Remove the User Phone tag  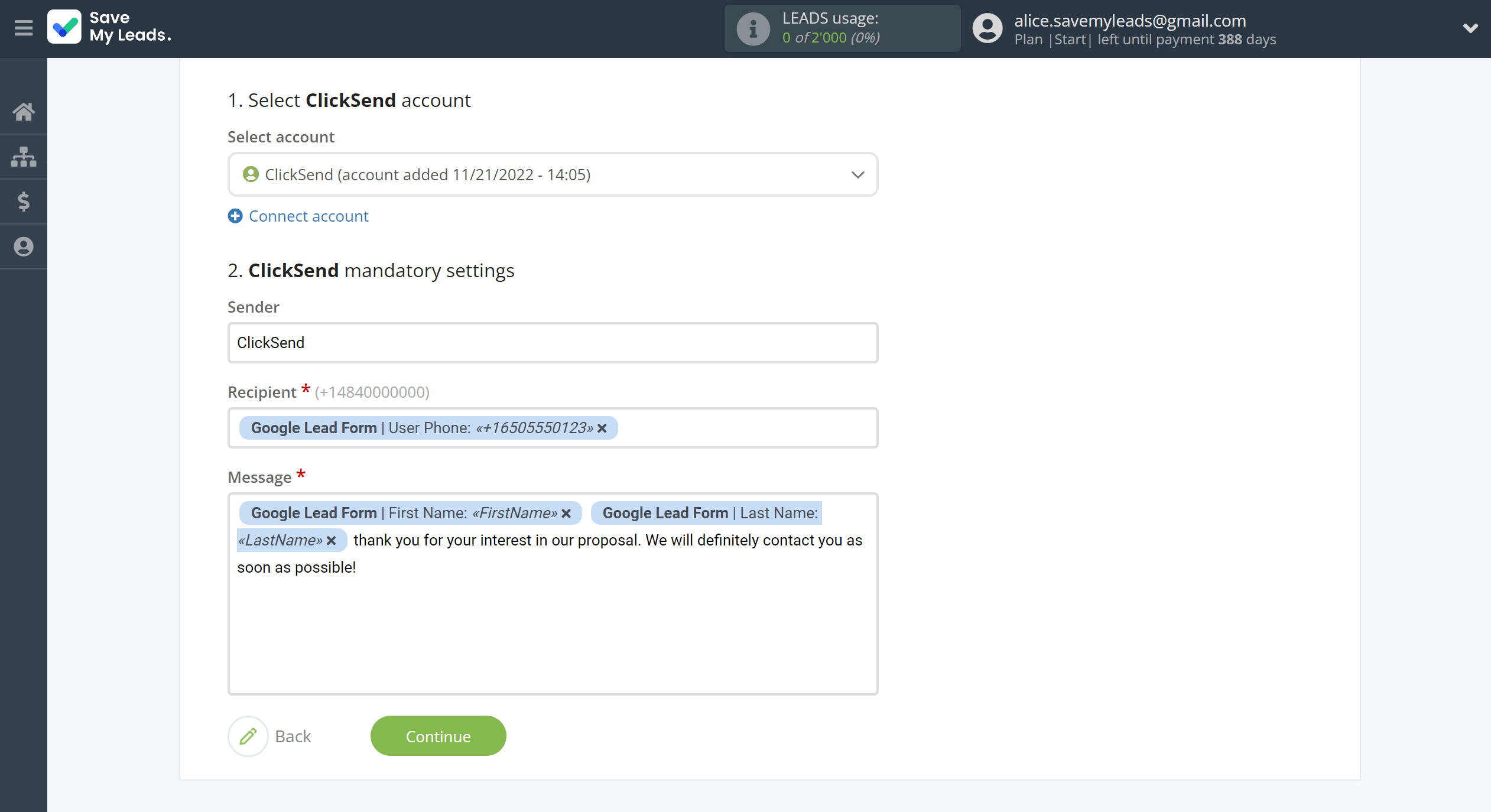click(x=602, y=428)
